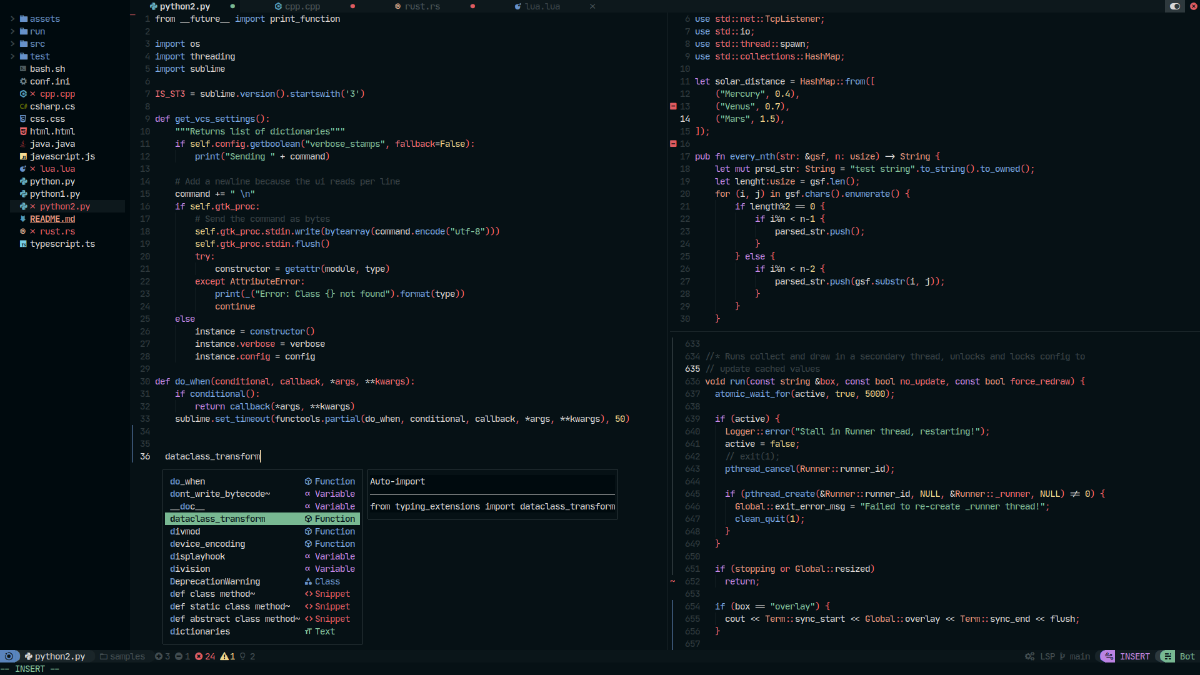Click the red error icon in status bar

pos(198,656)
